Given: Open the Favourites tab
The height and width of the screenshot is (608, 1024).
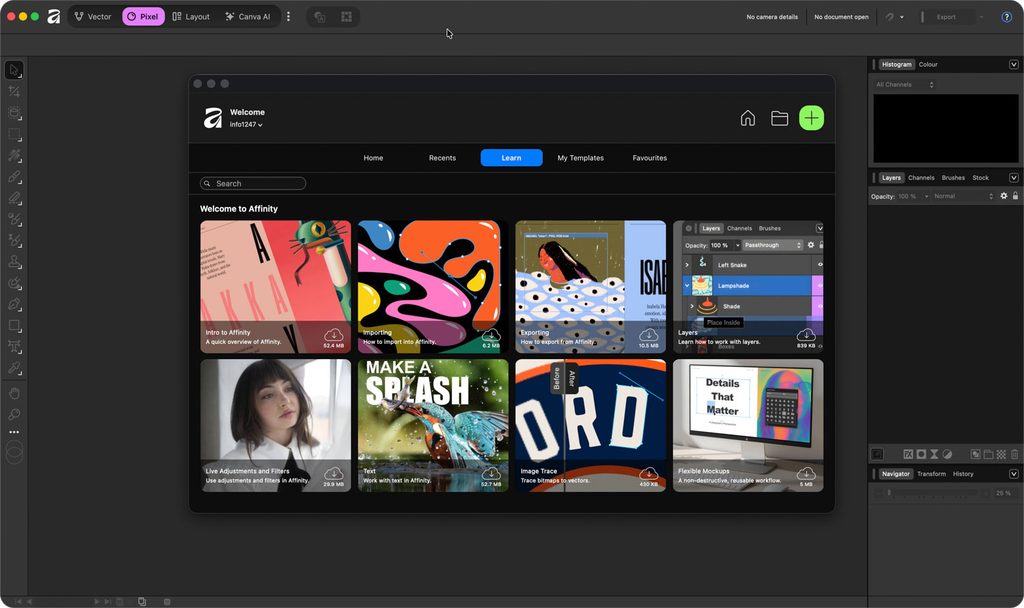Looking at the screenshot, I should coord(650,158).
